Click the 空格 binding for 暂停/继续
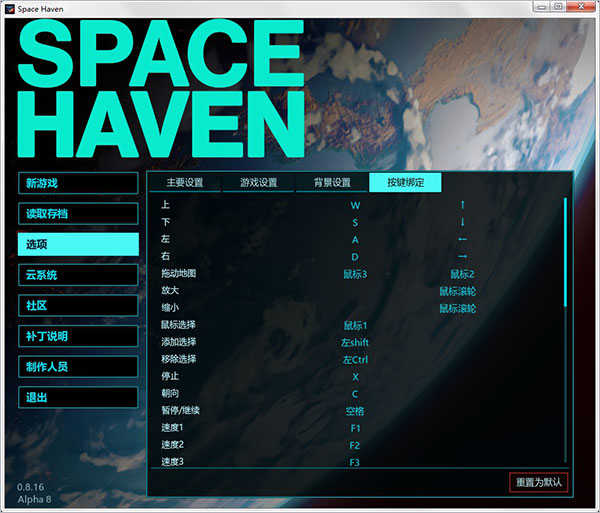The width and height of the screenshot is (600, 513). click(355, 411)
